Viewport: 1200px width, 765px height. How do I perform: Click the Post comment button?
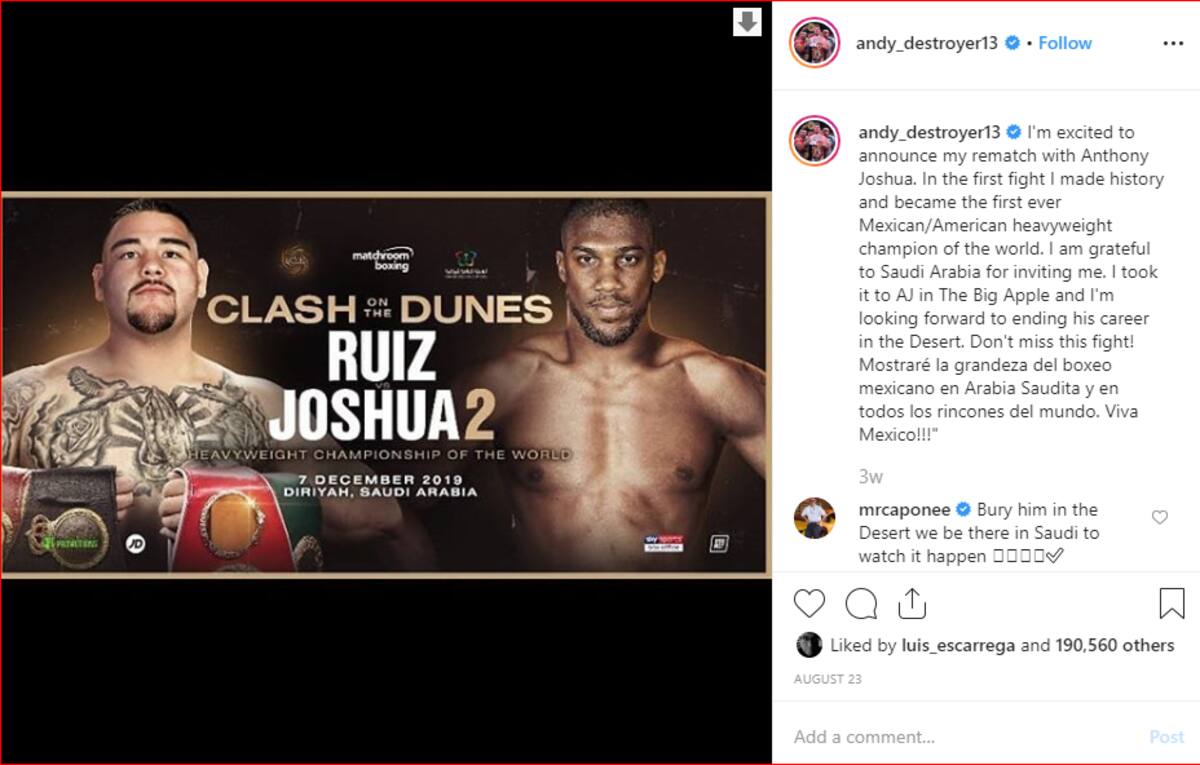1167,737
